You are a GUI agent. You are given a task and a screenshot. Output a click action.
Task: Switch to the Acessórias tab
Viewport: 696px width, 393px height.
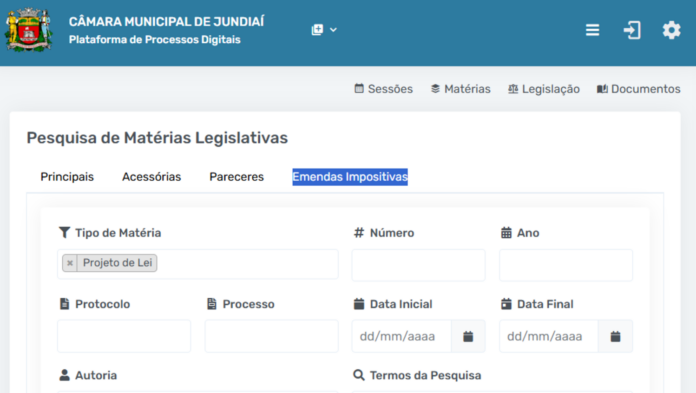(151, 177)
